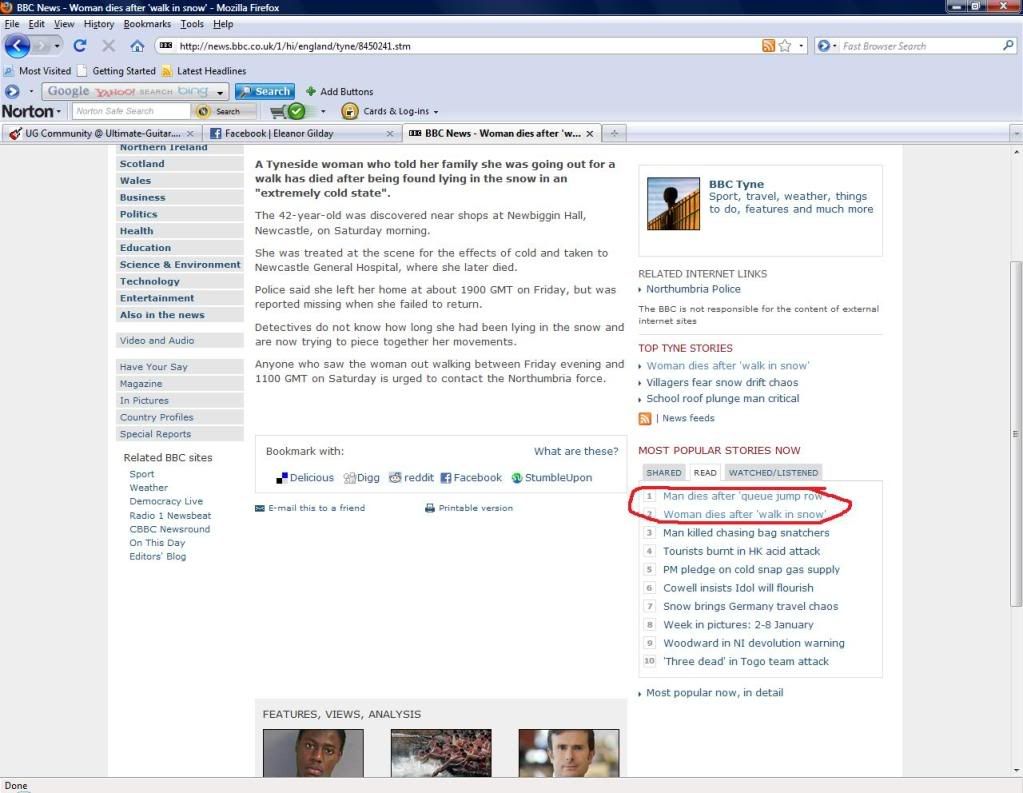The image size is (1023, 793).
Task: Select the WATCHED/LISTENED stories tab
Action: pyautogui.click(x=773, y=473)
